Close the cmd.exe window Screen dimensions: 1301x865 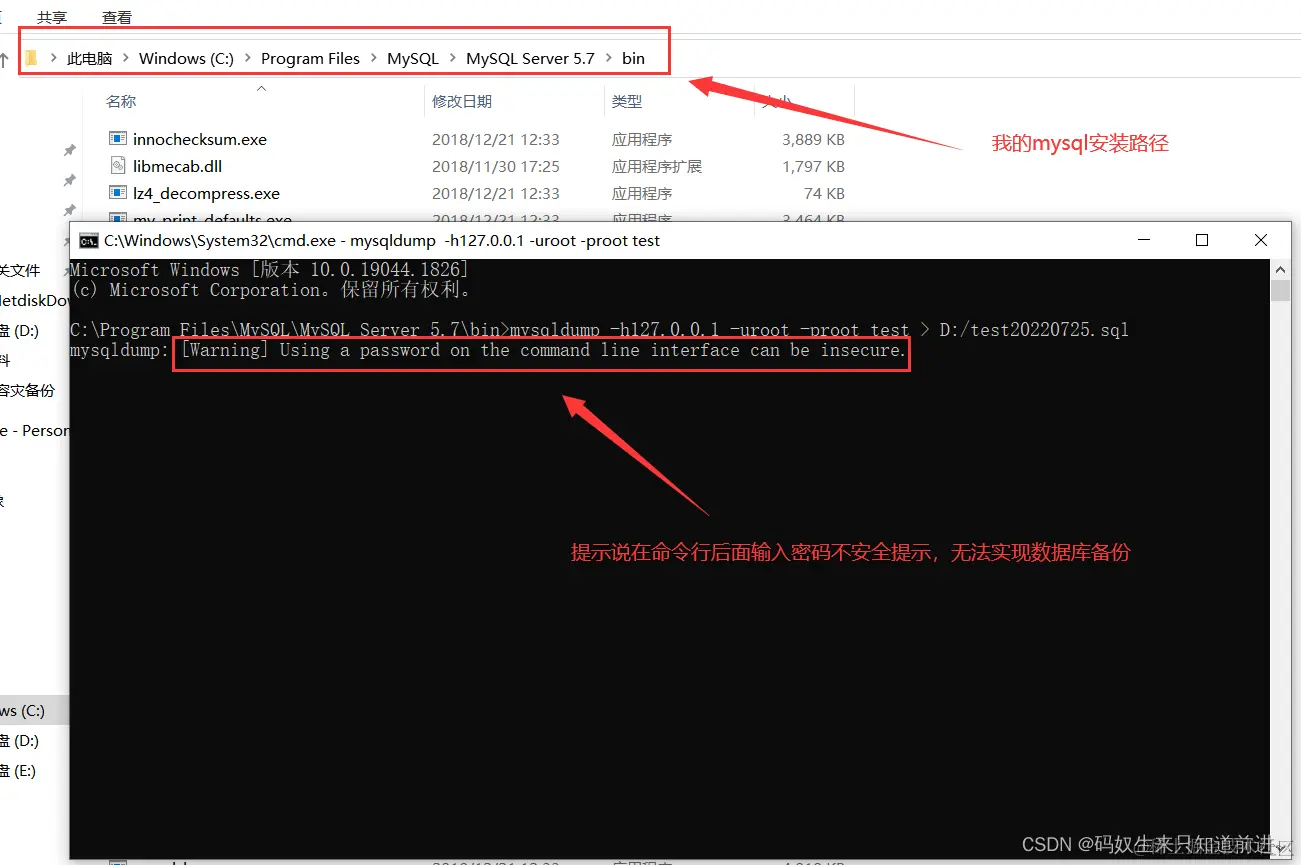coord(1260,240)
